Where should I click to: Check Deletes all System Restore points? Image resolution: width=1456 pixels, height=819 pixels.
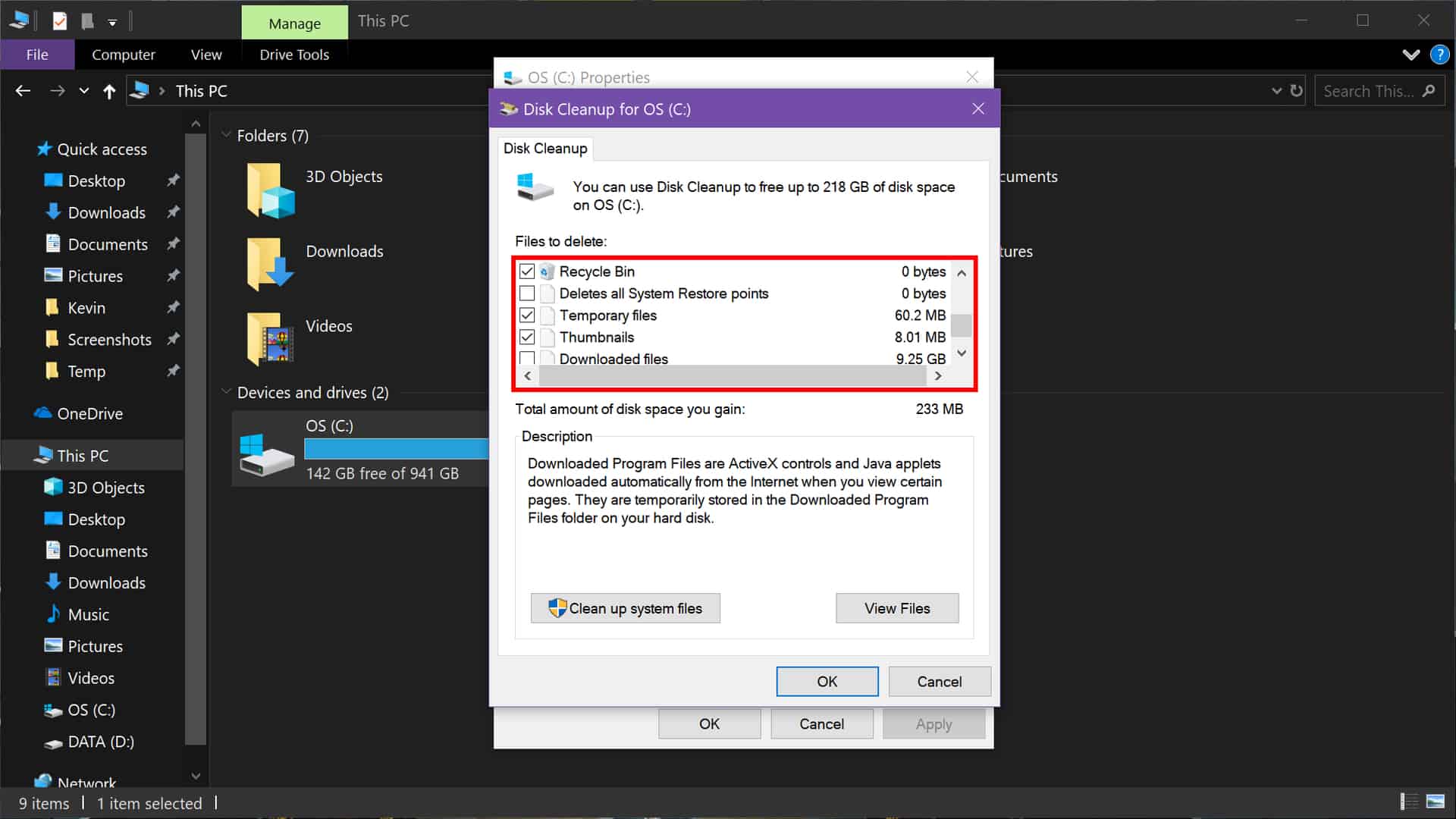point(527,293)
